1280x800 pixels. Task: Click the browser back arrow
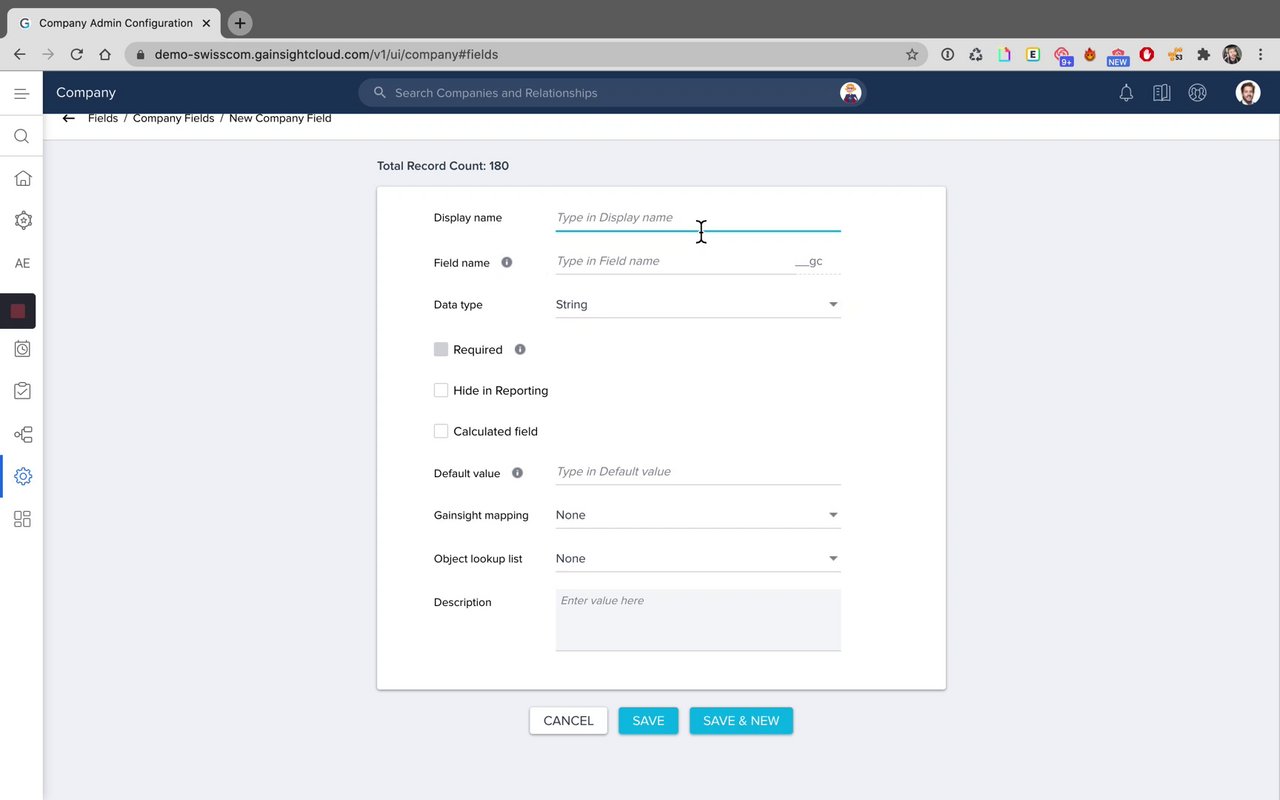tap(19, 55)
